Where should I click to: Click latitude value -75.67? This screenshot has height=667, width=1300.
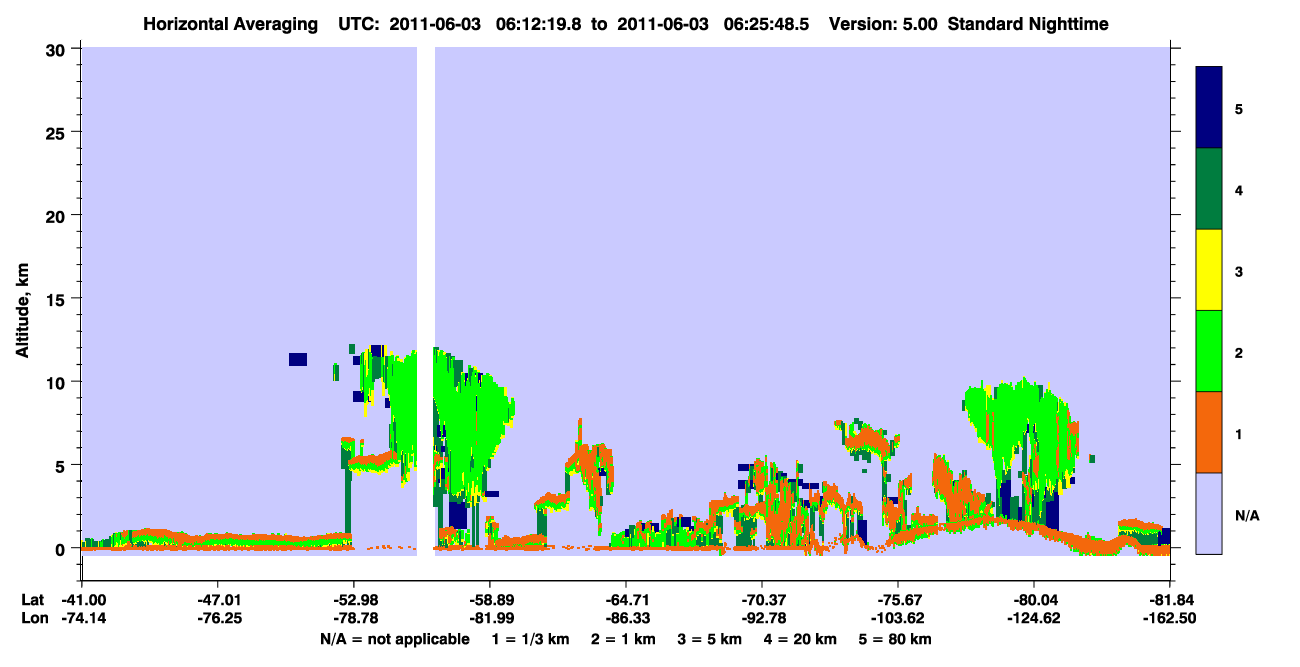pos(897,600)
